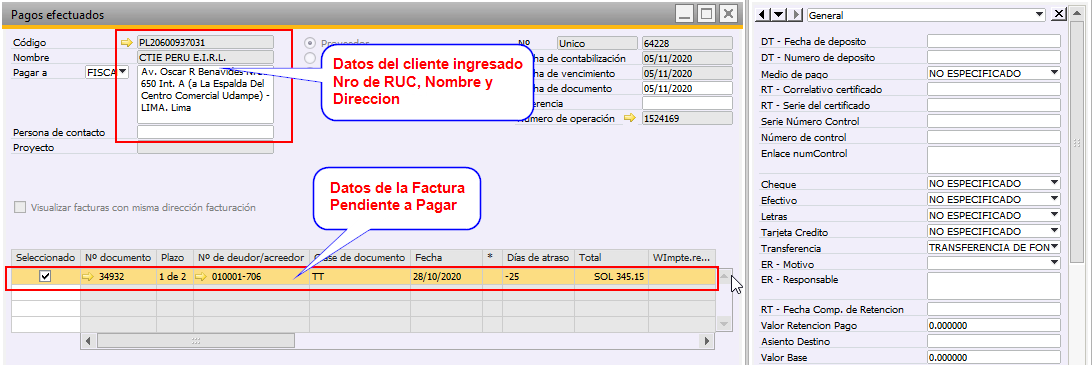The image size is (1092, 365).
Task: Click the Enlace numControl text area
Action: click(994, 160)
